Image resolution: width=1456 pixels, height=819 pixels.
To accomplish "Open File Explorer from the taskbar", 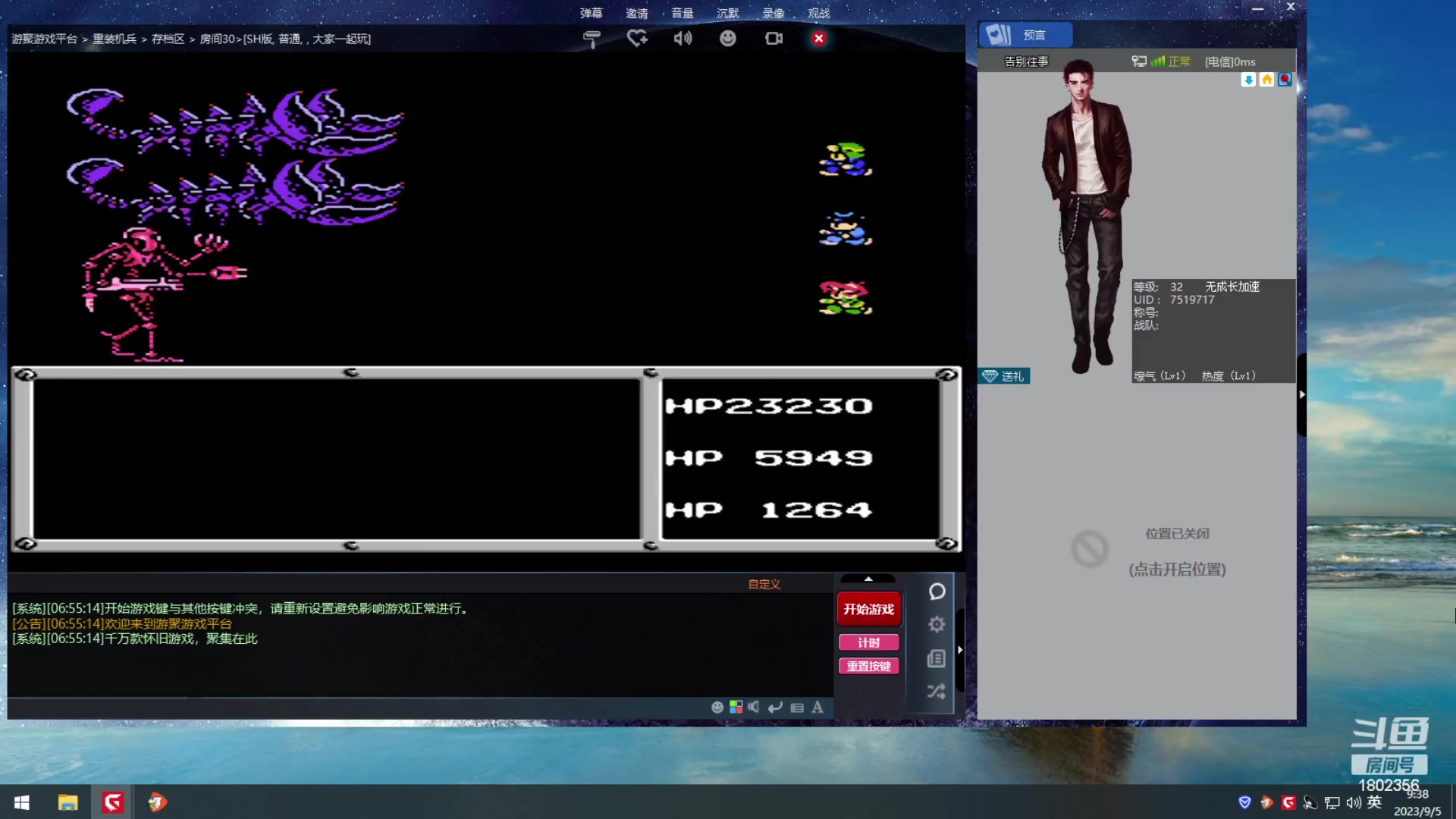I will point(67,802).
